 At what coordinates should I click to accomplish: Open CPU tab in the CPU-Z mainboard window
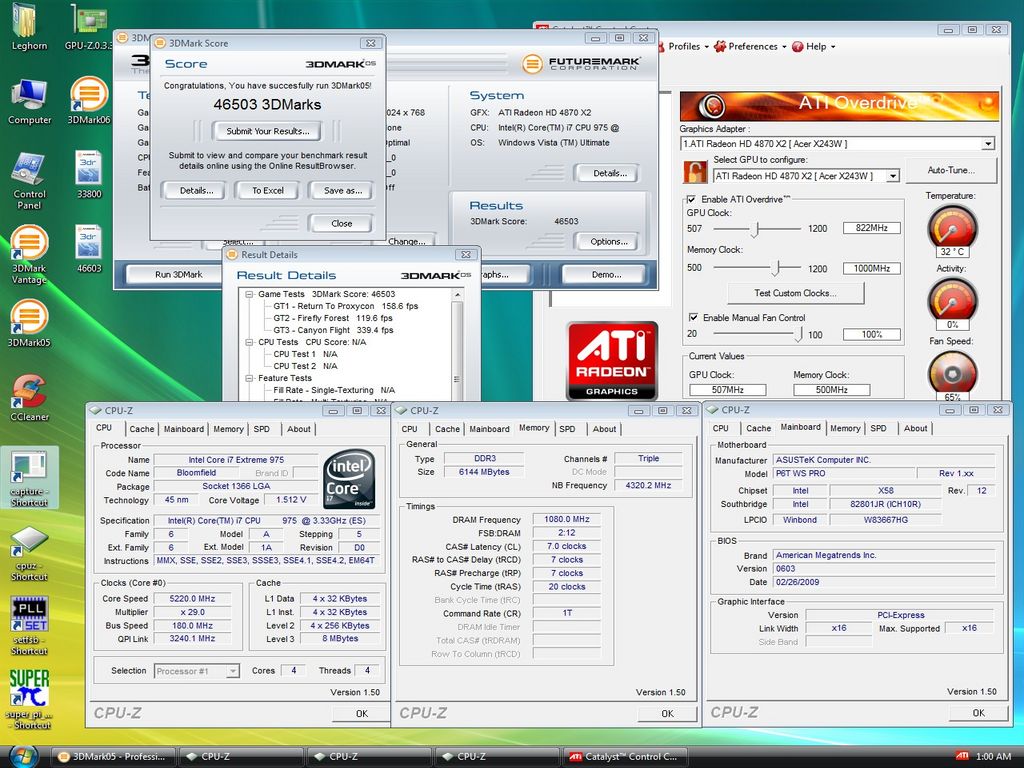coord(721,428)
